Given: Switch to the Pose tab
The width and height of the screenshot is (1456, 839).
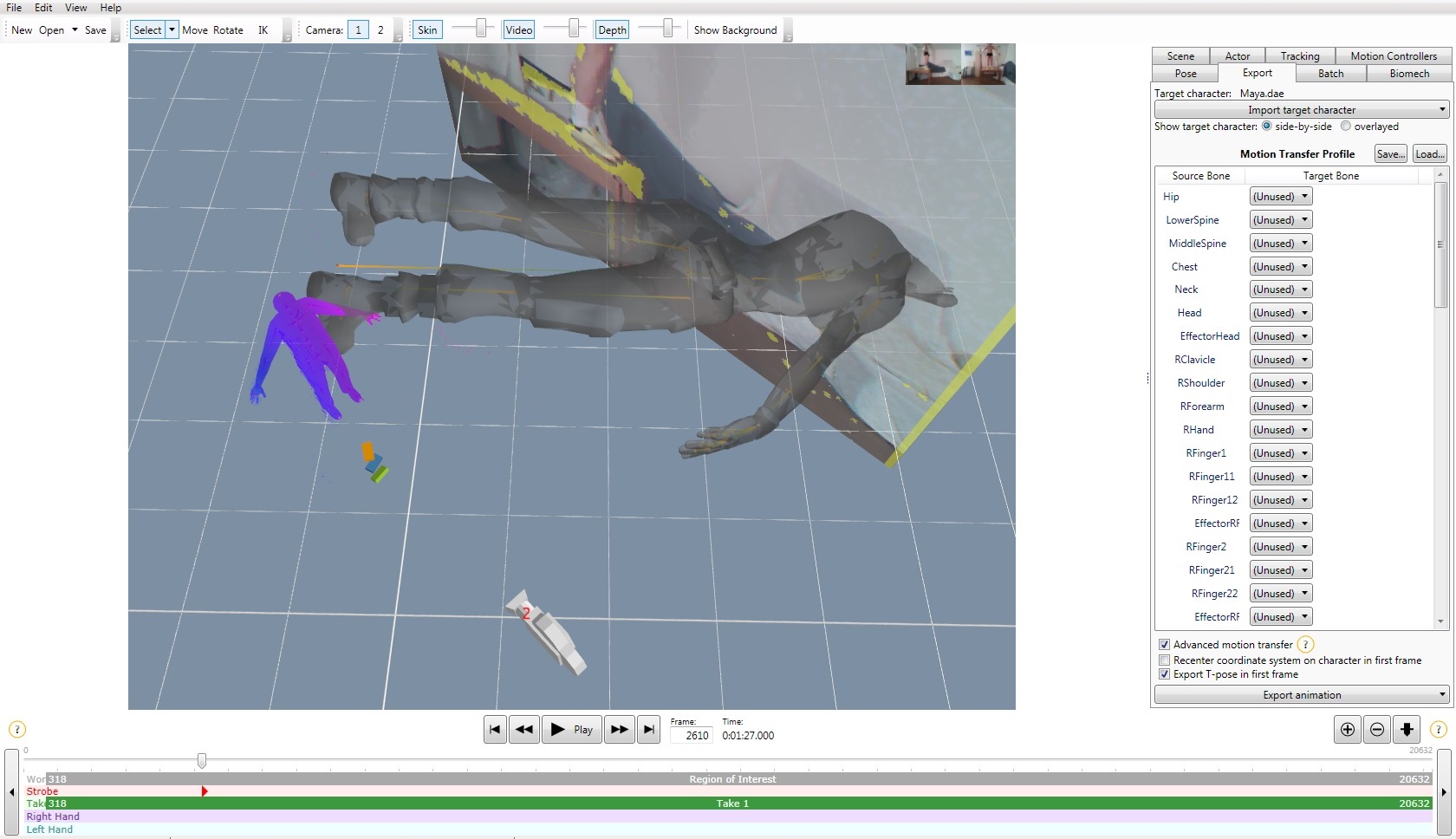Looking at the screenshot, I should pos(1186,74).
